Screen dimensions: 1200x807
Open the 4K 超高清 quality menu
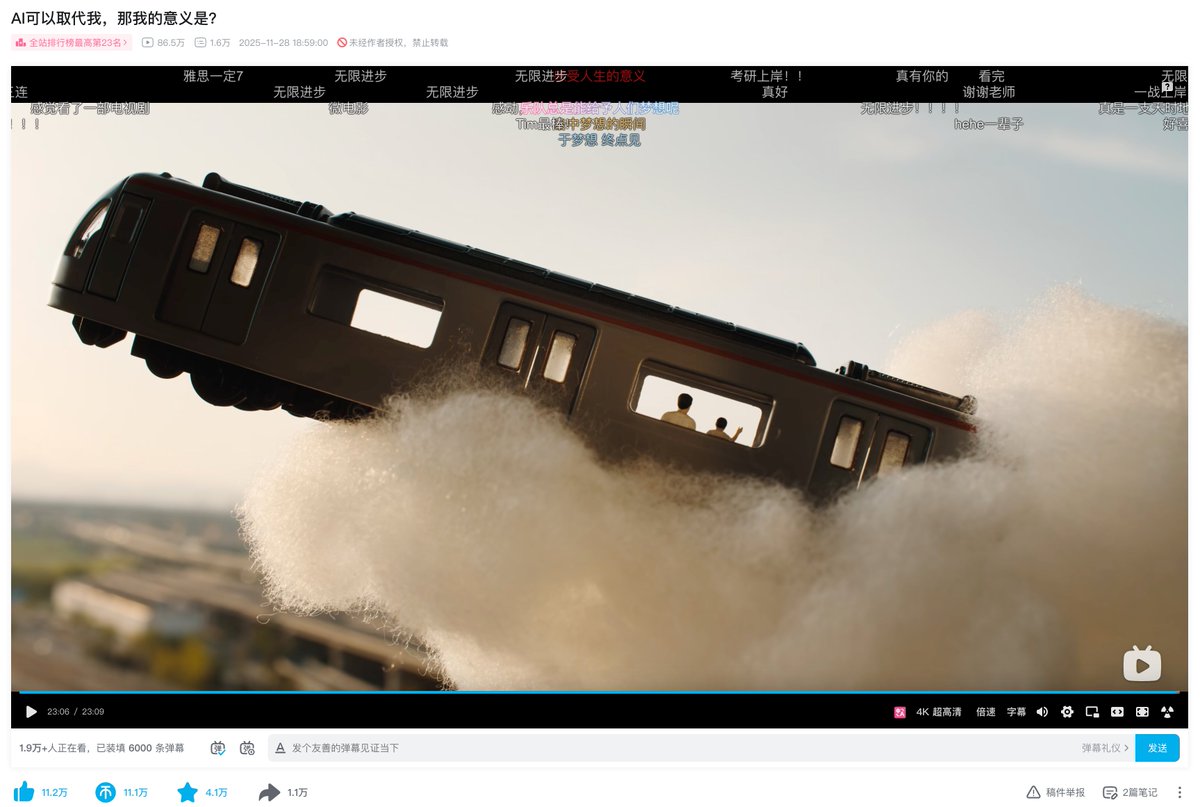coord(939,712)
